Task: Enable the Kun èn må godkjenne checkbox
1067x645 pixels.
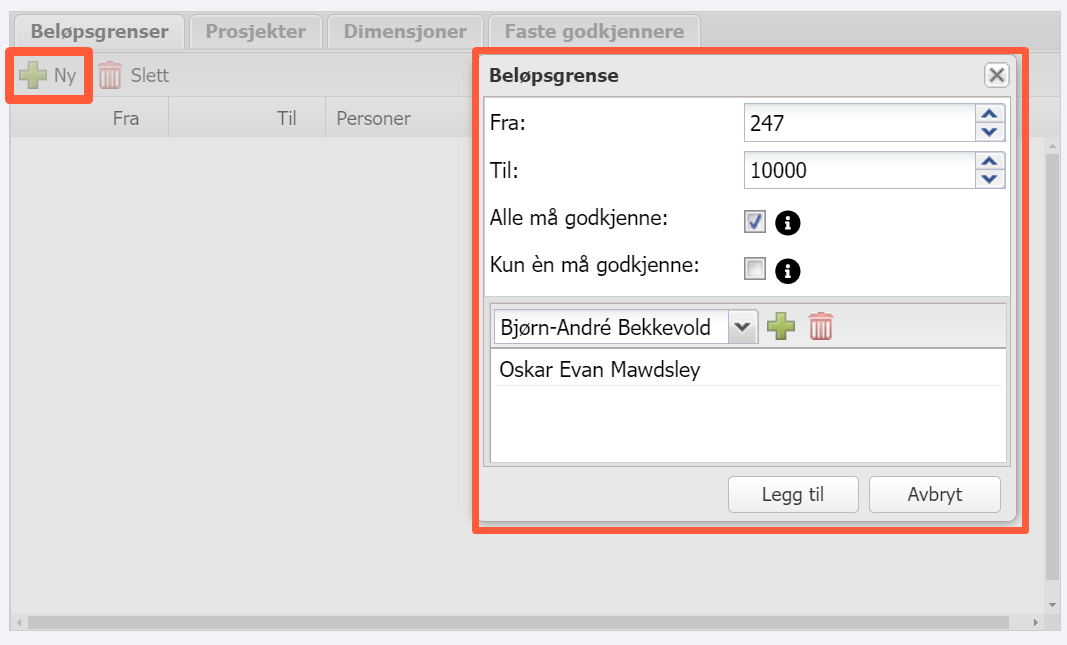Action: [755, 269]
